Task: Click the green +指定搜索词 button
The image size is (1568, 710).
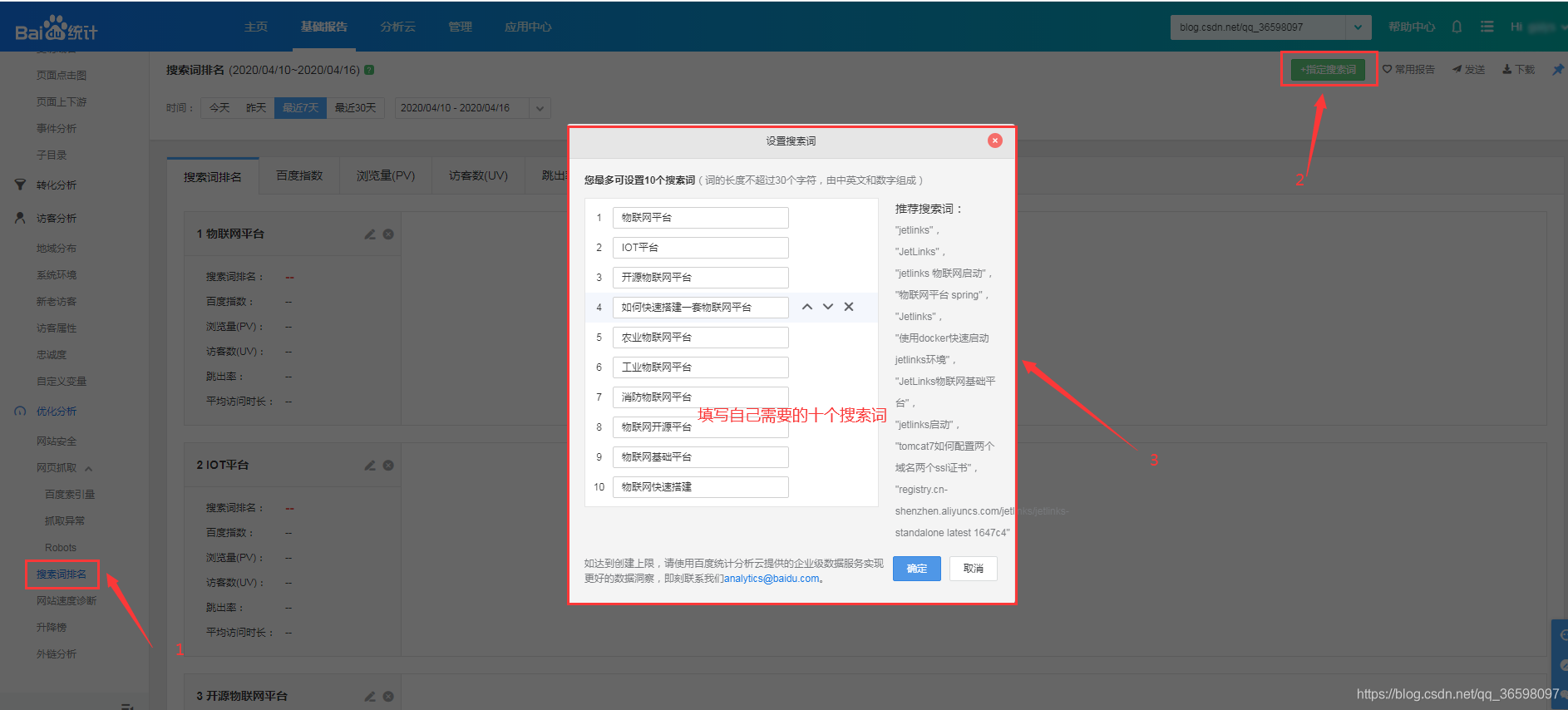Action: pos(1328,70)
